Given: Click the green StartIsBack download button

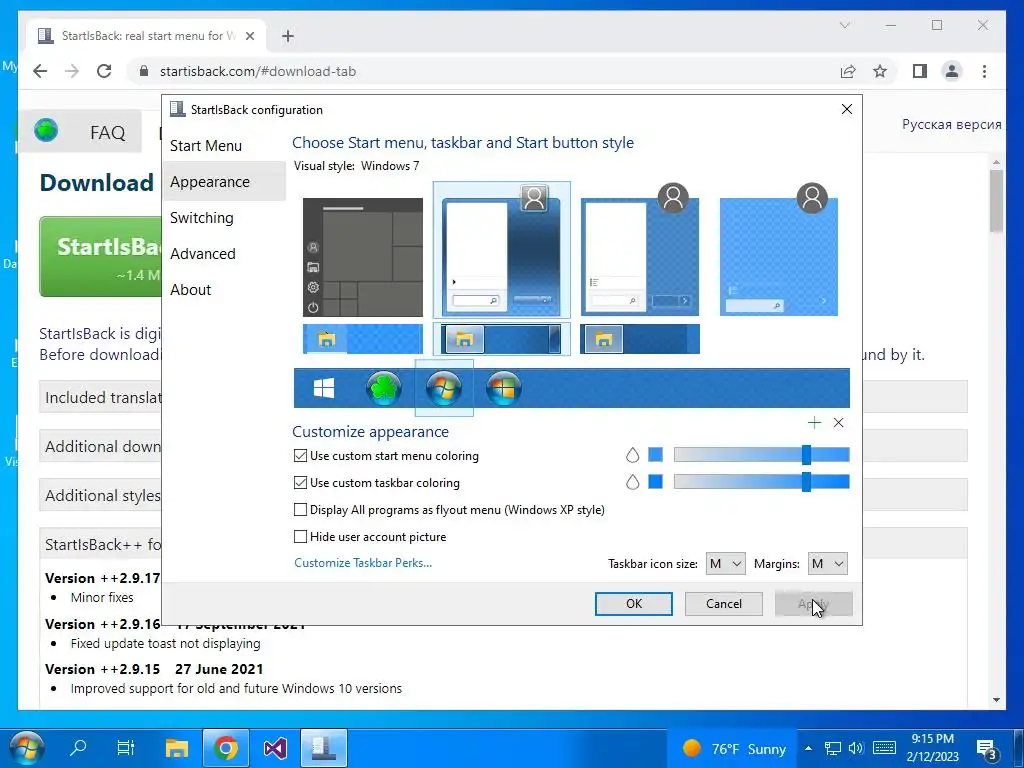Looking at the screenshot, I should coord(101,257).
